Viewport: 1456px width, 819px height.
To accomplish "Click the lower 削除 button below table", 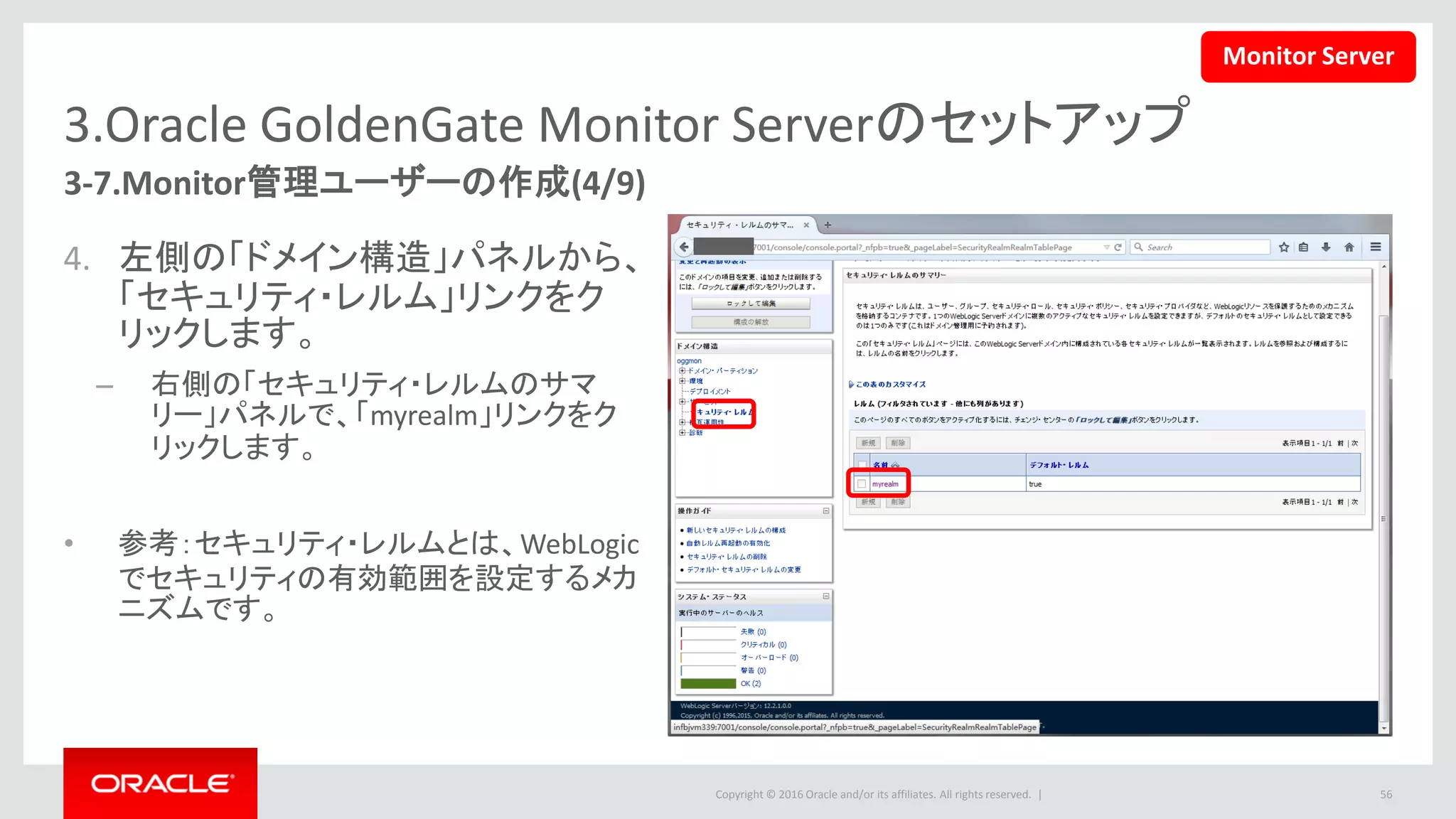I will click(x=898, y=502).
